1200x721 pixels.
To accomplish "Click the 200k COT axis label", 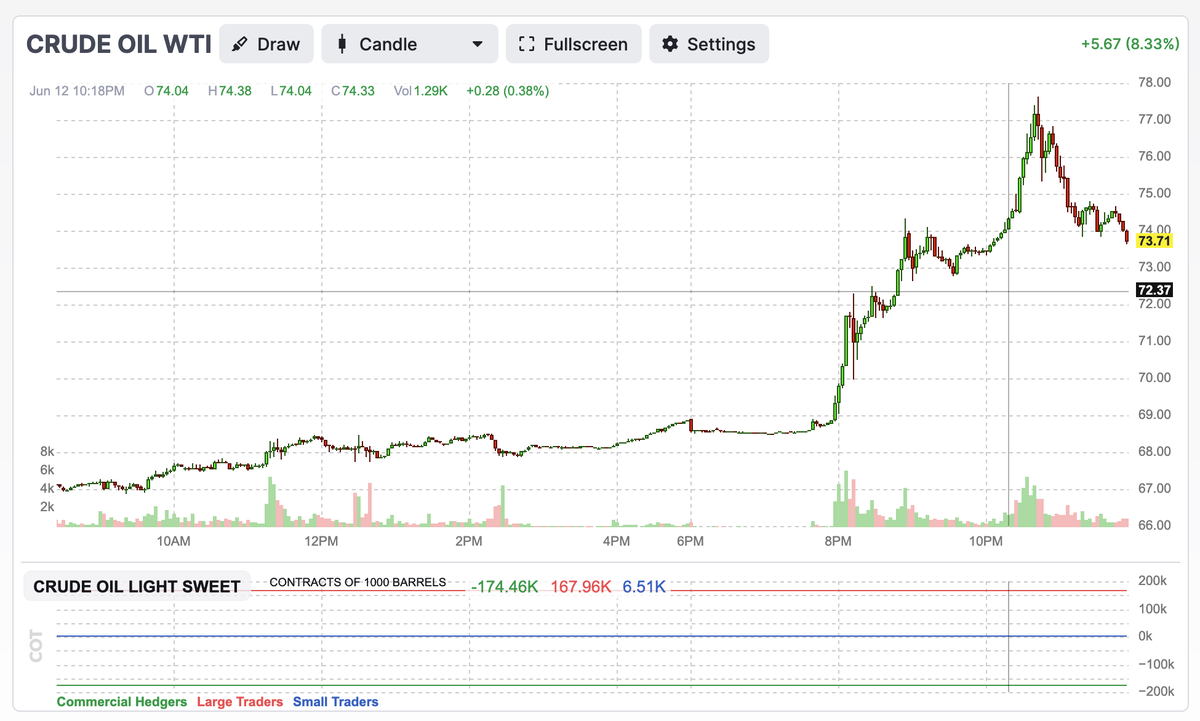I will point(1153,581).
